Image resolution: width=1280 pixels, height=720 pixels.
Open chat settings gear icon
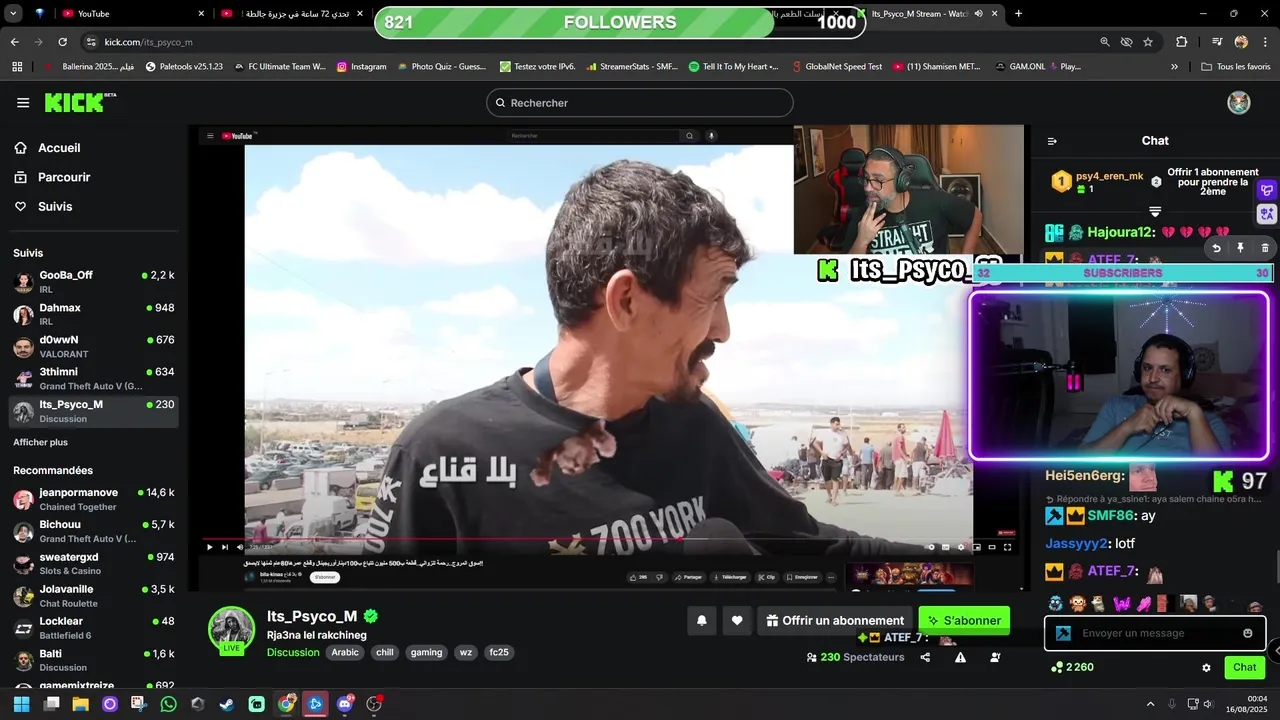[x=1206, y=668]
